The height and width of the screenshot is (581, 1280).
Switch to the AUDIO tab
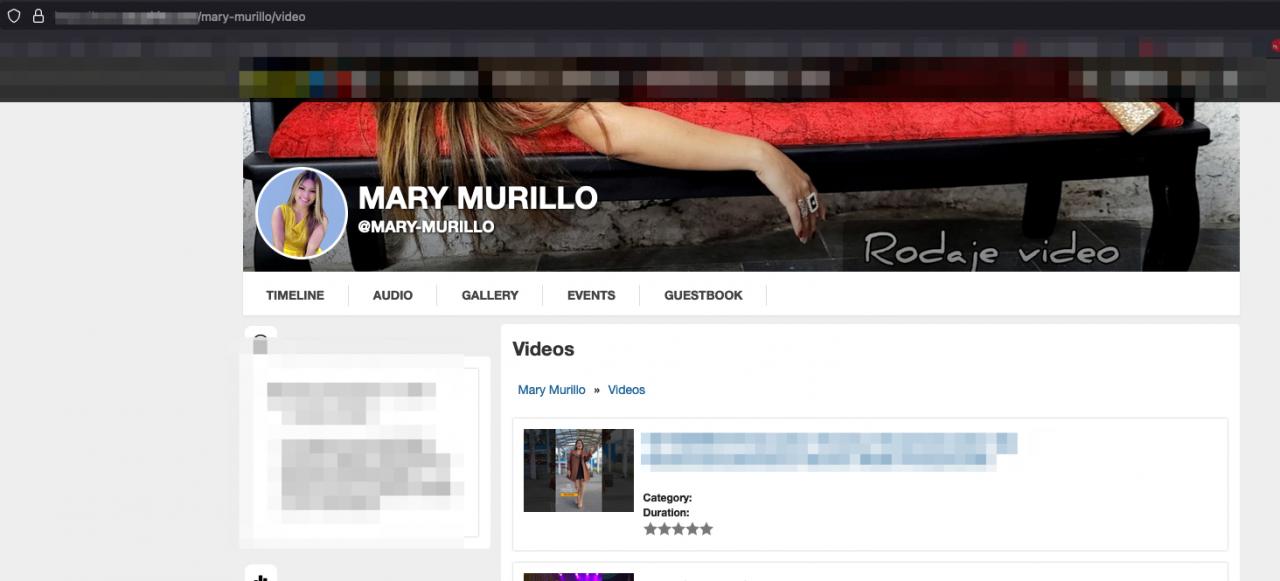tap(393, 295)
